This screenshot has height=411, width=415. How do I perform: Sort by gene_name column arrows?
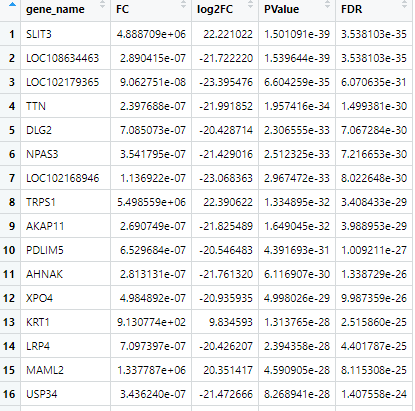pyautogui.click(x=103, y=4)
